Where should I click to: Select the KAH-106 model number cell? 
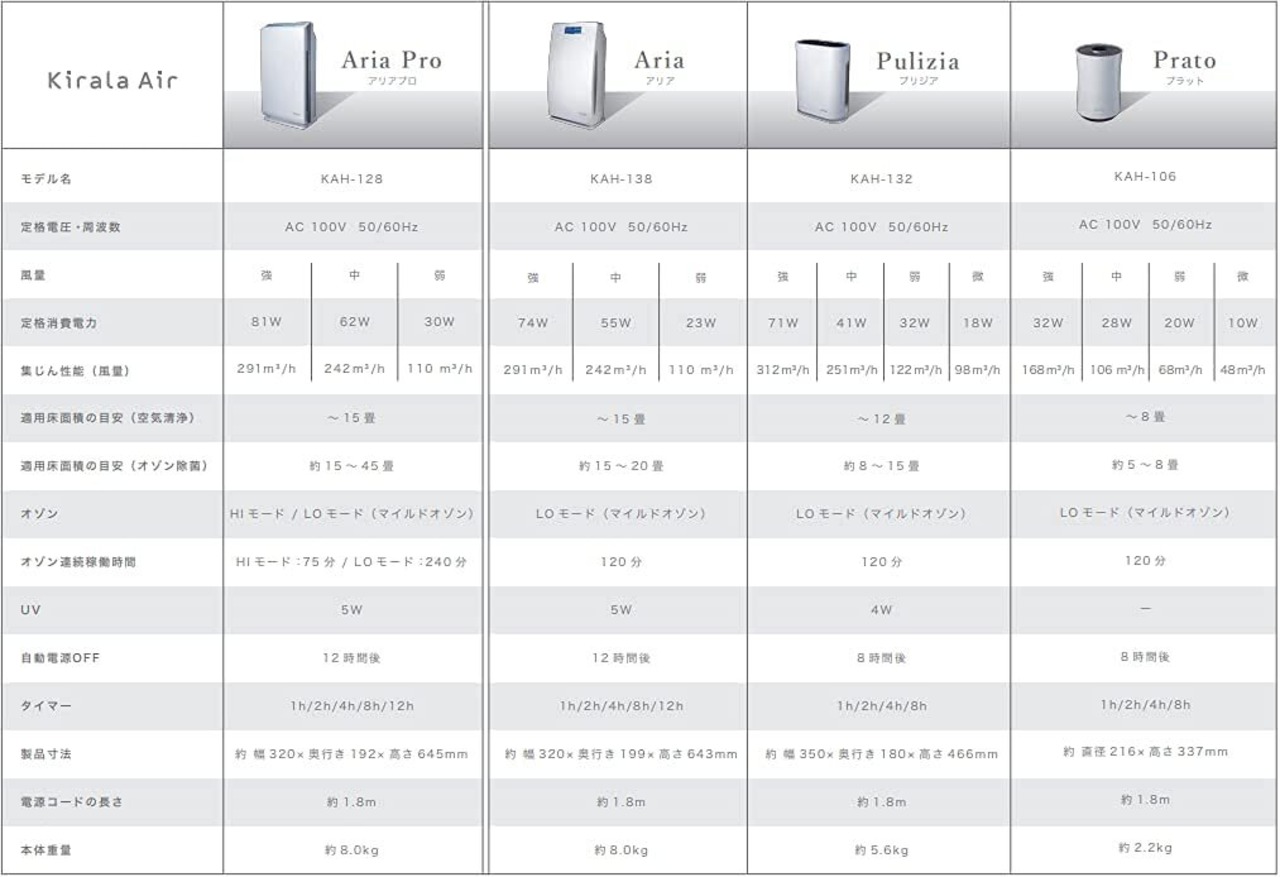point(1145,176)
